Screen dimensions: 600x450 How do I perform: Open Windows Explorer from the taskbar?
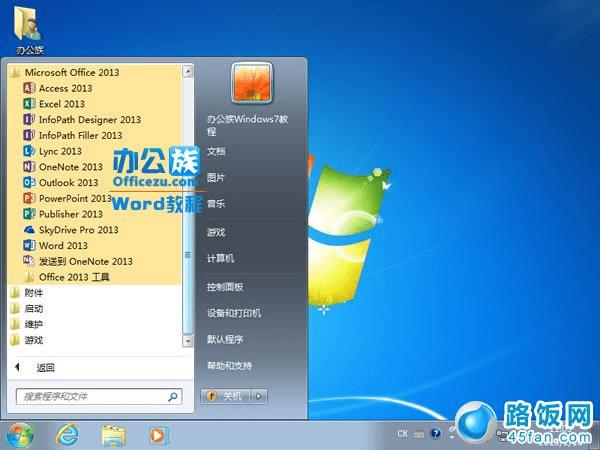(x=113, y=435)
